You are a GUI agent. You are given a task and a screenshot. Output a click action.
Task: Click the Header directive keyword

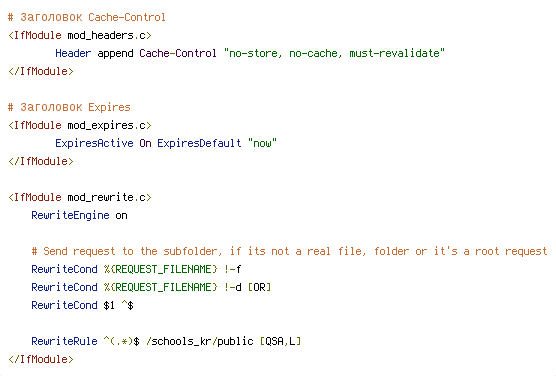point(73,53)
